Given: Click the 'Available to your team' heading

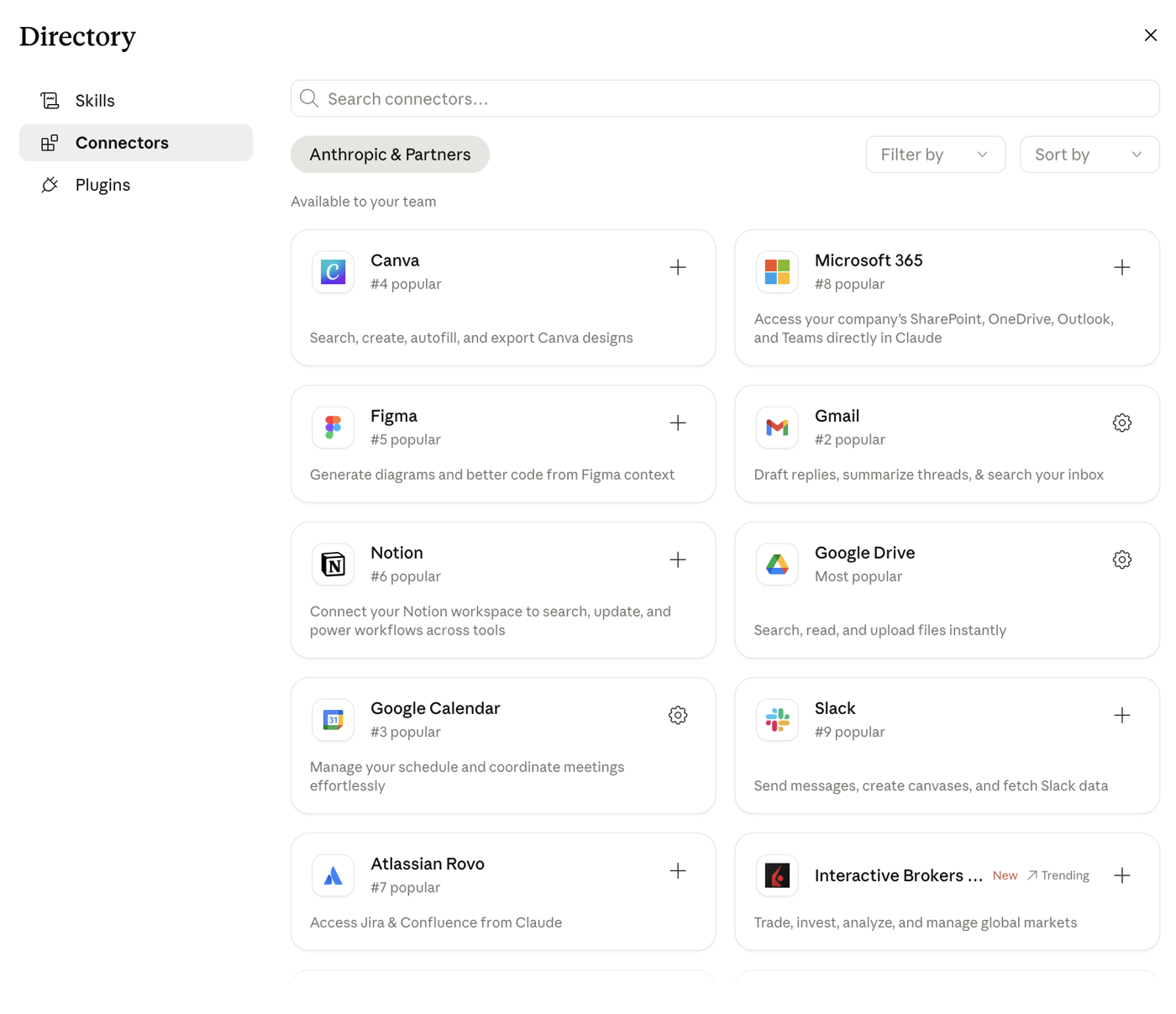Looking at the screenshot, I should (x=364, y=202).
